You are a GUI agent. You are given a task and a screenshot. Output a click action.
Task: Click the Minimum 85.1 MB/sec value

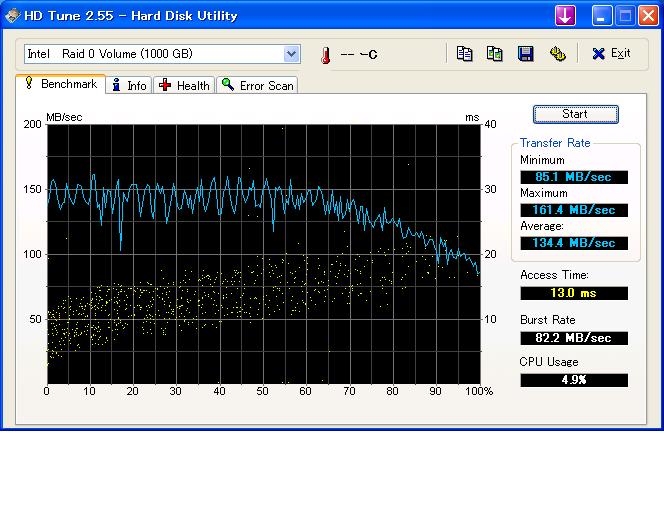point(574,177)
